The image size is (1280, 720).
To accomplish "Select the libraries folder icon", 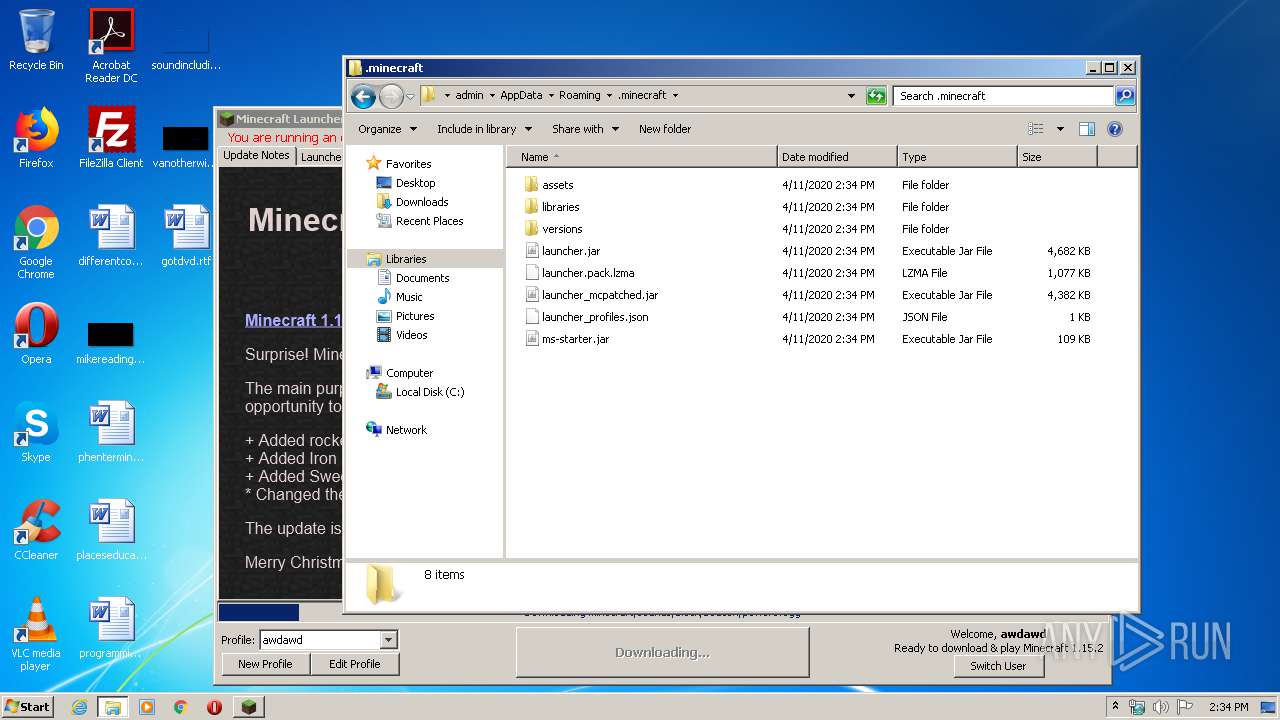I will [532, 207].
